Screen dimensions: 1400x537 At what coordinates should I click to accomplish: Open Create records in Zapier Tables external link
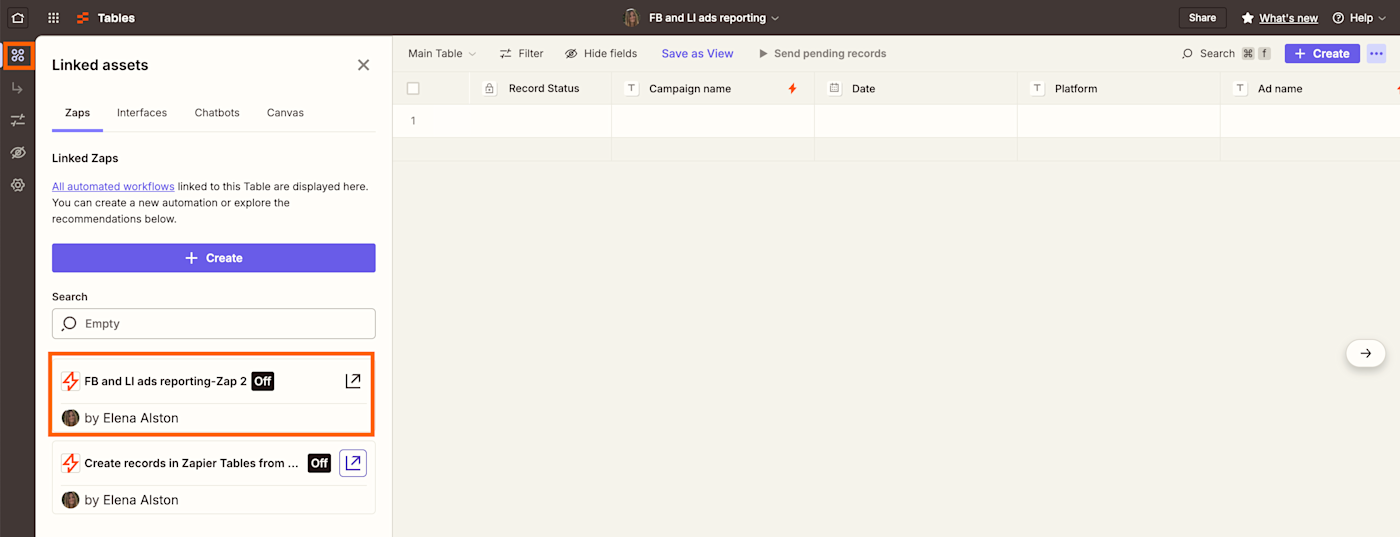click(353, 463)
